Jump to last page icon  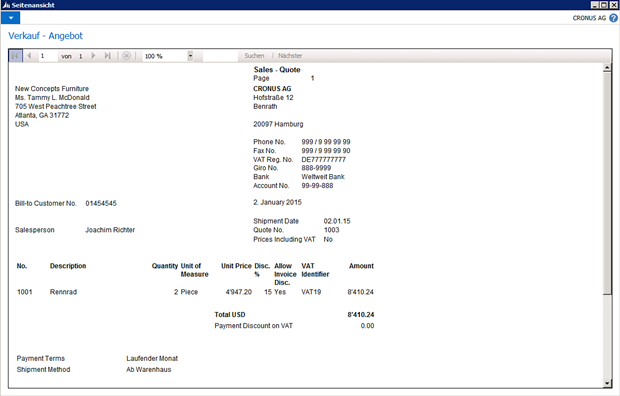108,56
